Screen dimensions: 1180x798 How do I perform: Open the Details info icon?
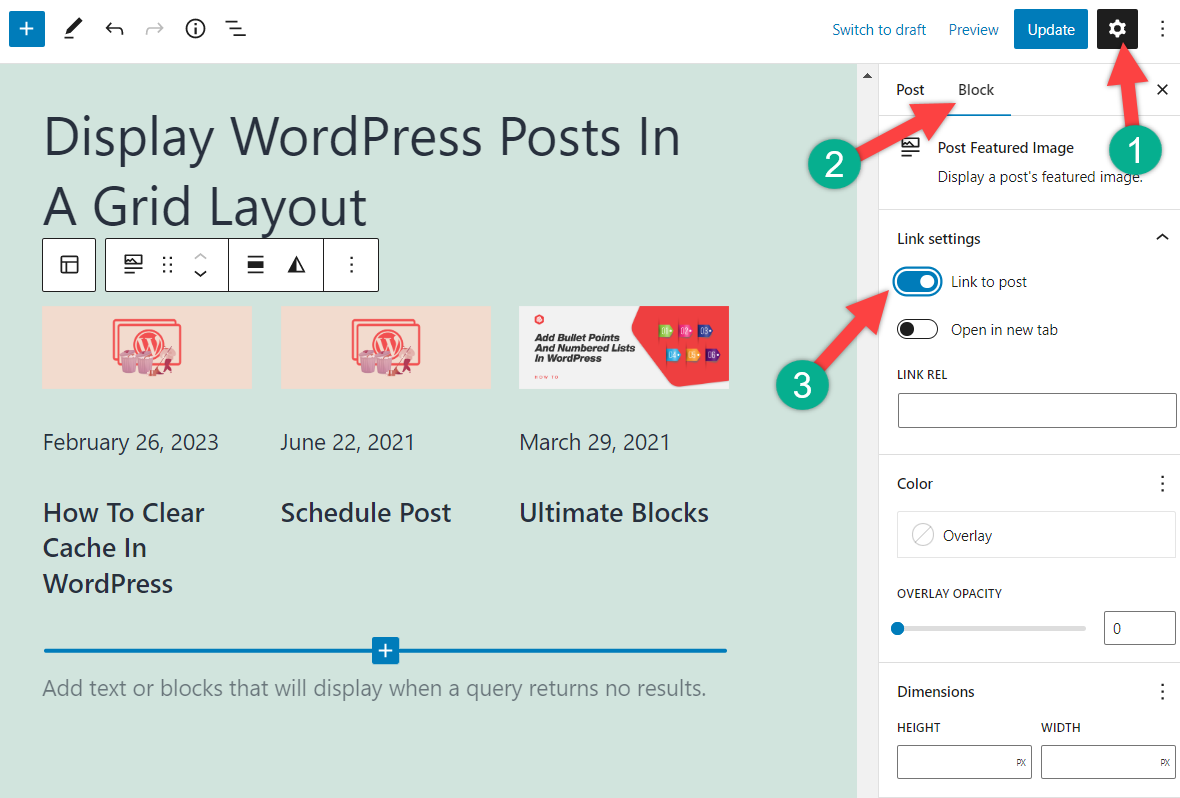click(x=194, y=28)
